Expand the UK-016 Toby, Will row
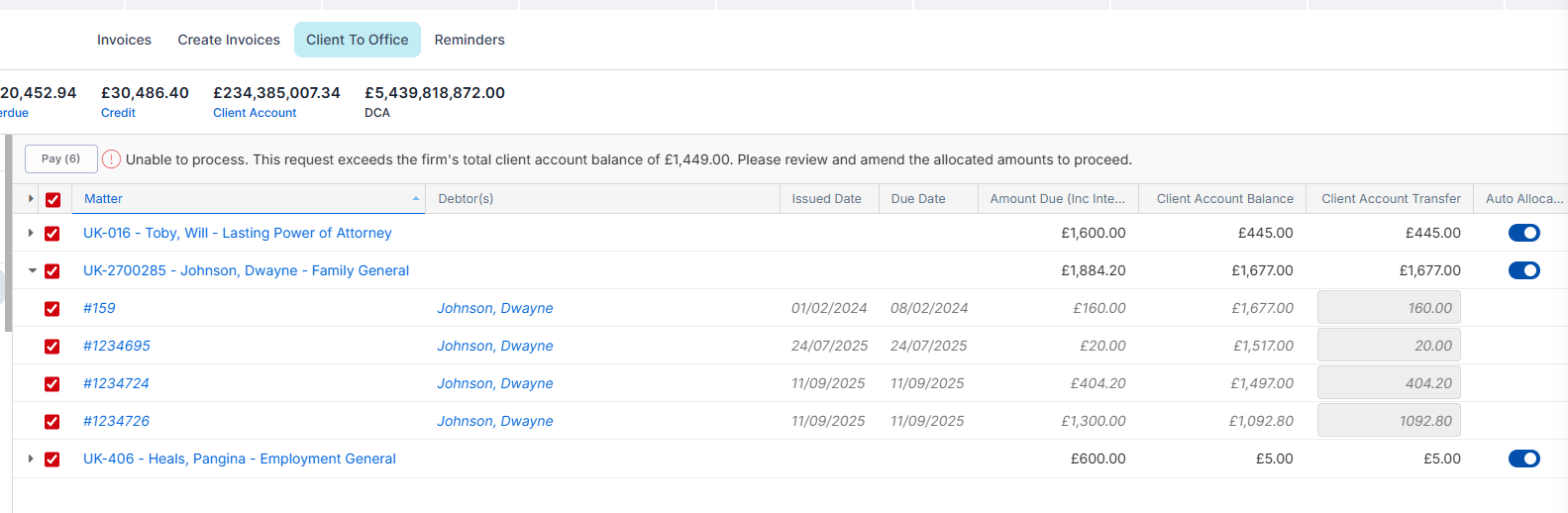This screenshot has height=513, width=1568. pyautogui.click(x=31, y=233)
